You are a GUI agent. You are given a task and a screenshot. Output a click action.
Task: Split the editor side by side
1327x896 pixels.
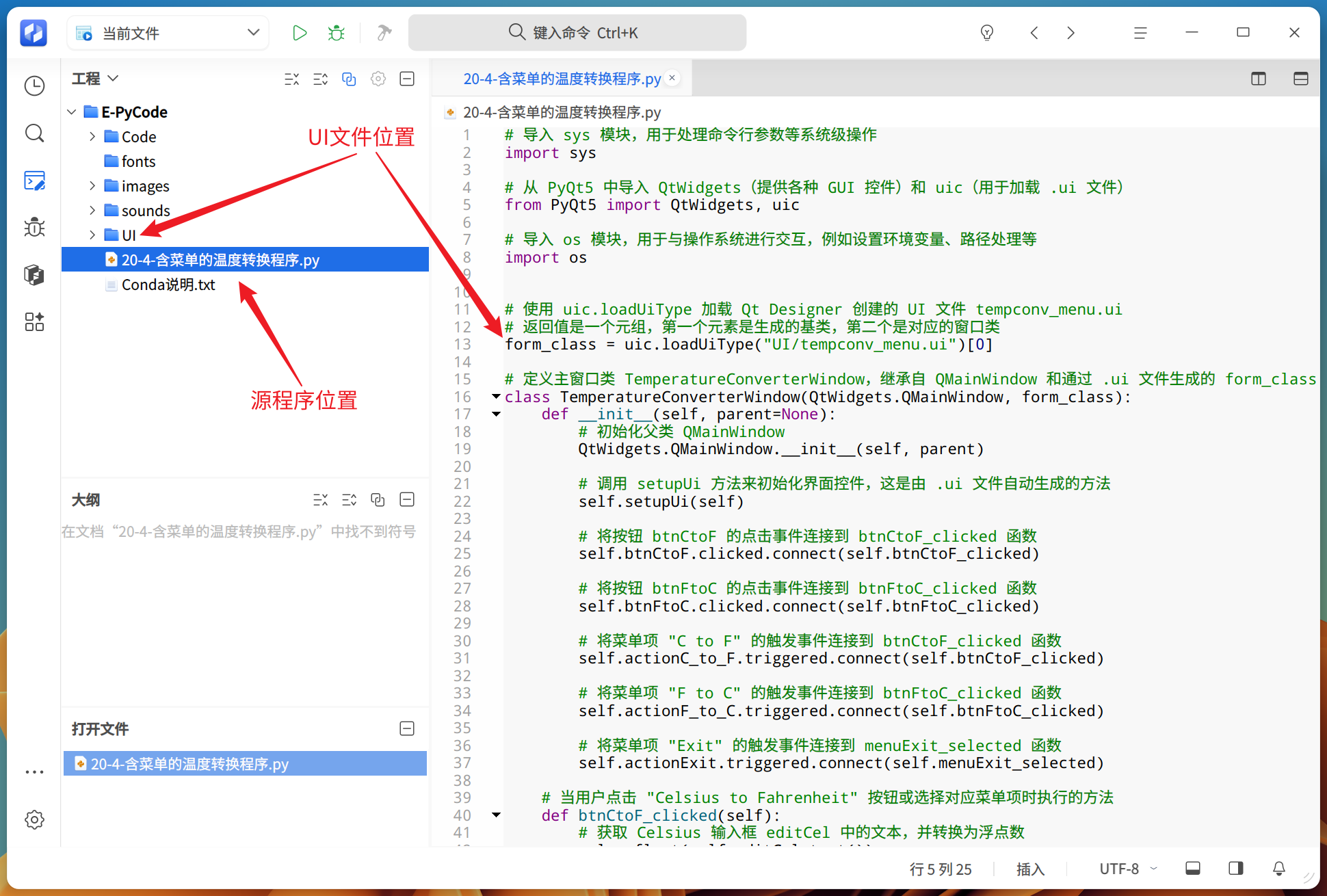tap(1259, 79)
